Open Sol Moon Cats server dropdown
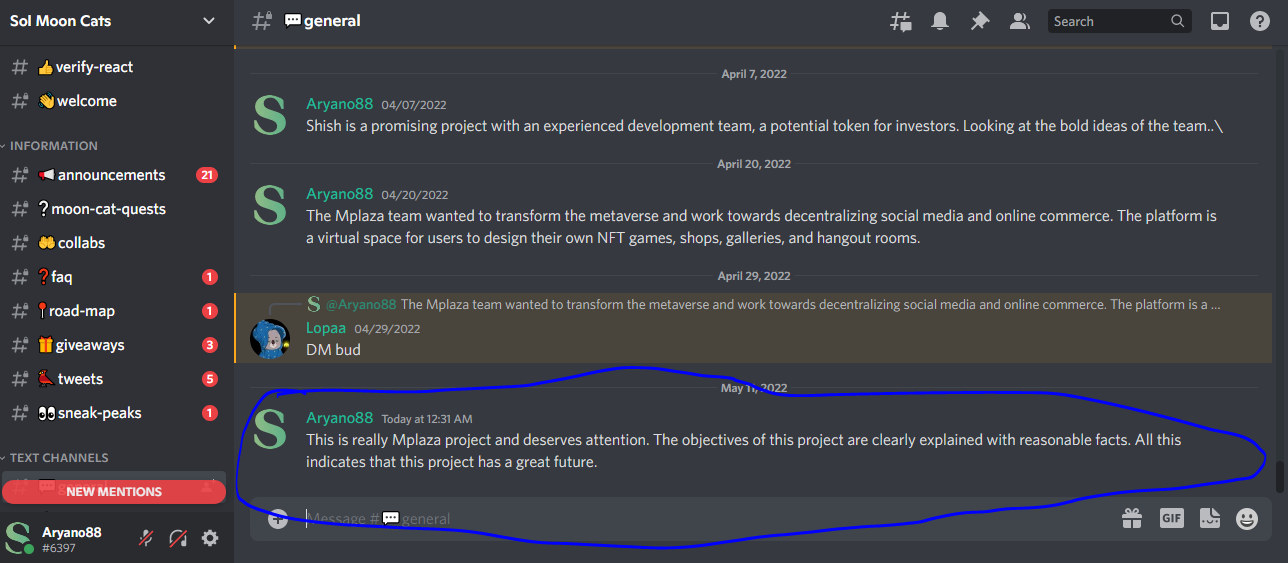 [x=209, y=21]
